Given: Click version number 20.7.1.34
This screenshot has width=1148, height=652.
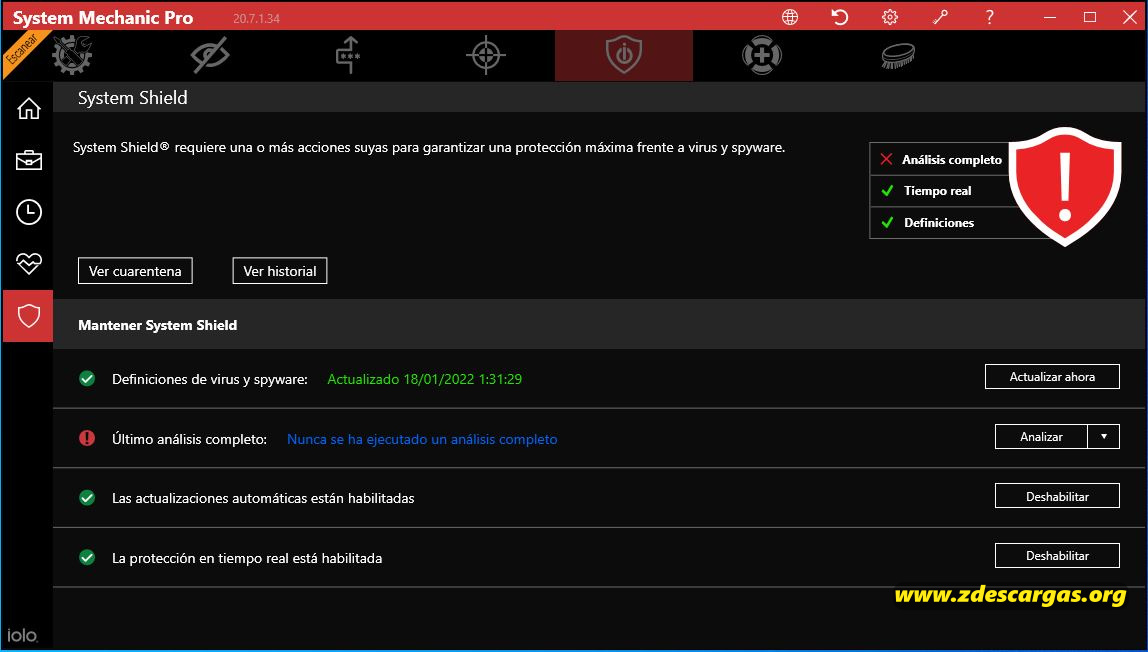Looking at the screenshot, I should click(256, 19).
